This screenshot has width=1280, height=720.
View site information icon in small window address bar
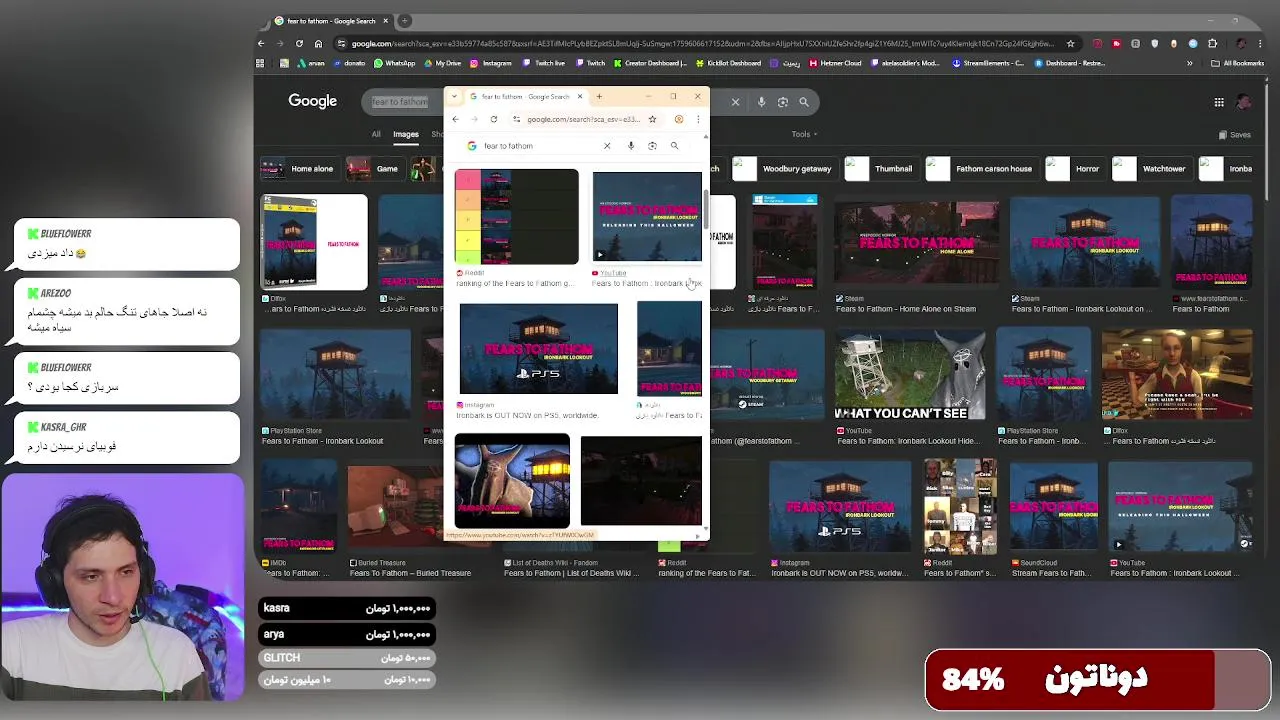point(516,119)
